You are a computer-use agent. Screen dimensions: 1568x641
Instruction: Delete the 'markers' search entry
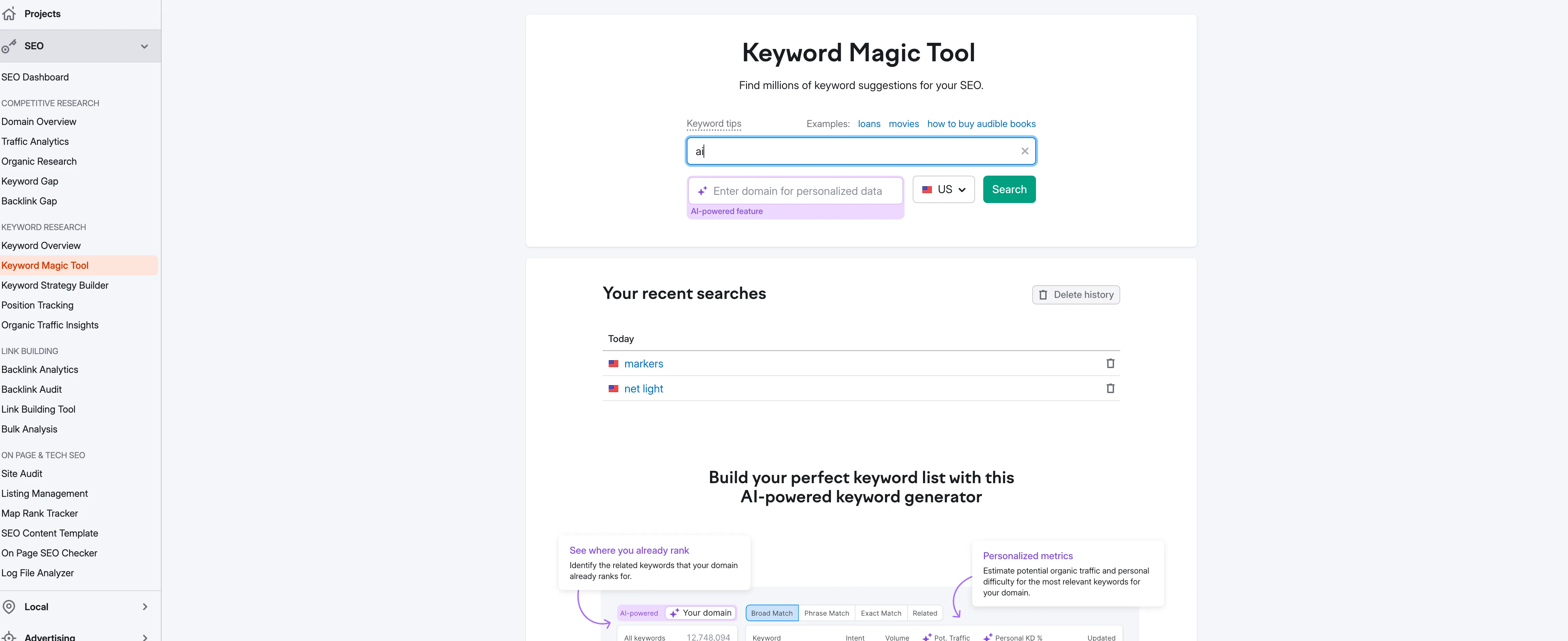(1110, 363)
